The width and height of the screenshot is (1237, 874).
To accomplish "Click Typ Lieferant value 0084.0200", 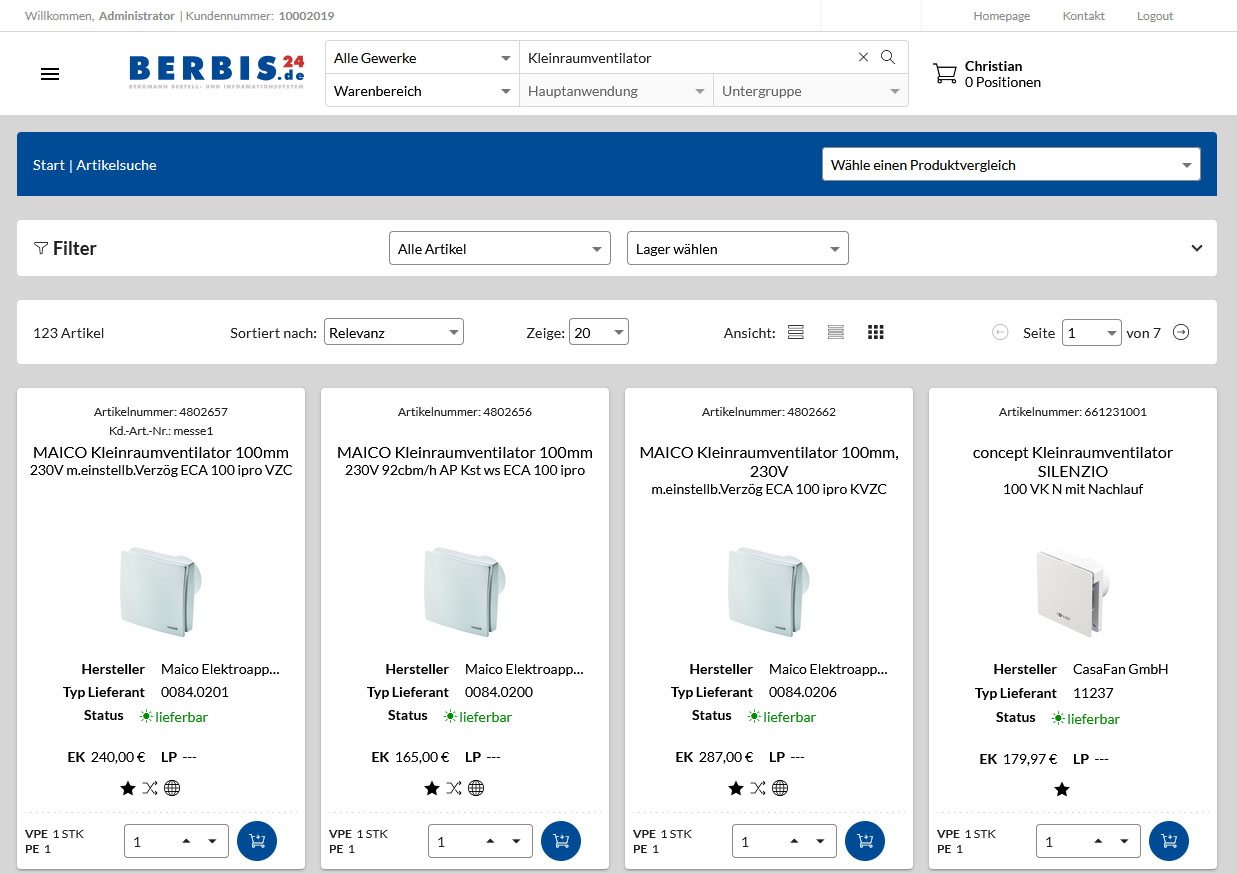I will click(x=499, y=692).
